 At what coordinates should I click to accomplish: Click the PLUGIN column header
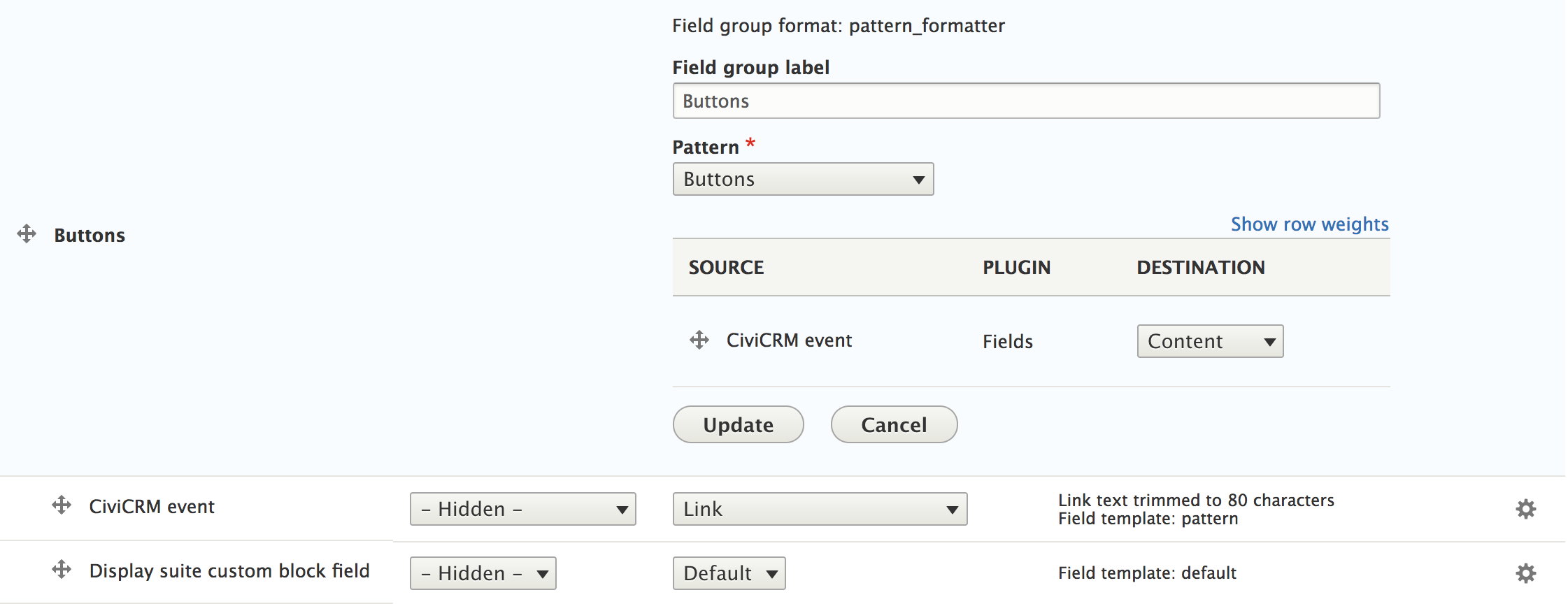coord(1016,267)
